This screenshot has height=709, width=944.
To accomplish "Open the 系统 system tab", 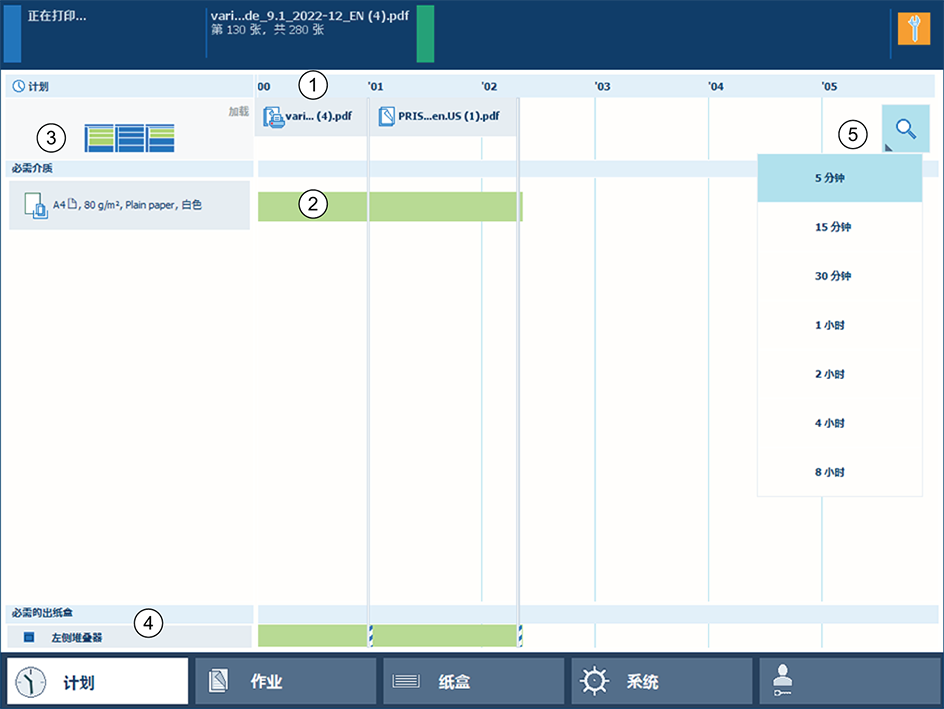I will [661, 681].
